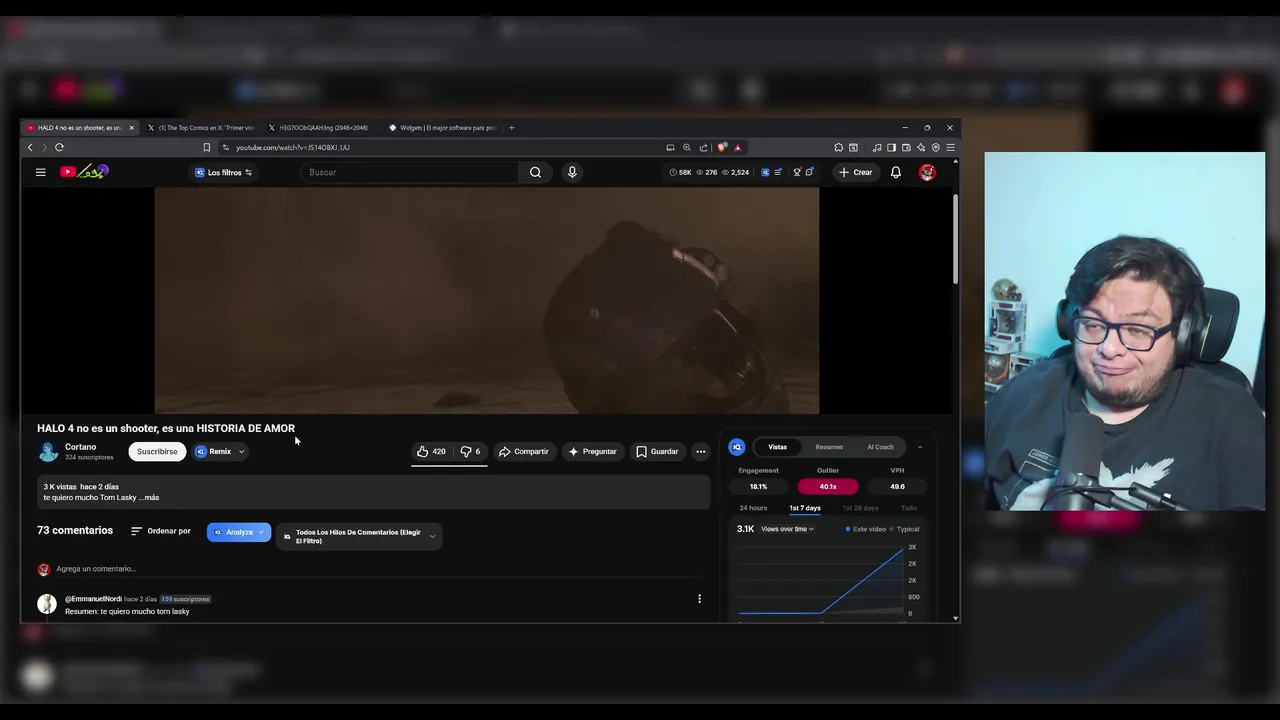Select the 1st 7 days range
This screenshot has width=1280, height=720.
[805, 508]
